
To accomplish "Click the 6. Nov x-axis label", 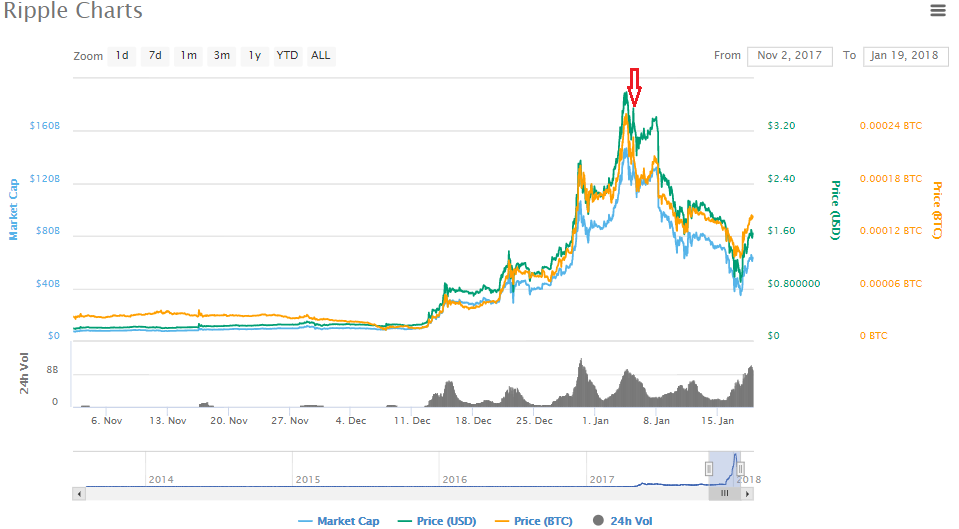I will [x=106, y=421].
